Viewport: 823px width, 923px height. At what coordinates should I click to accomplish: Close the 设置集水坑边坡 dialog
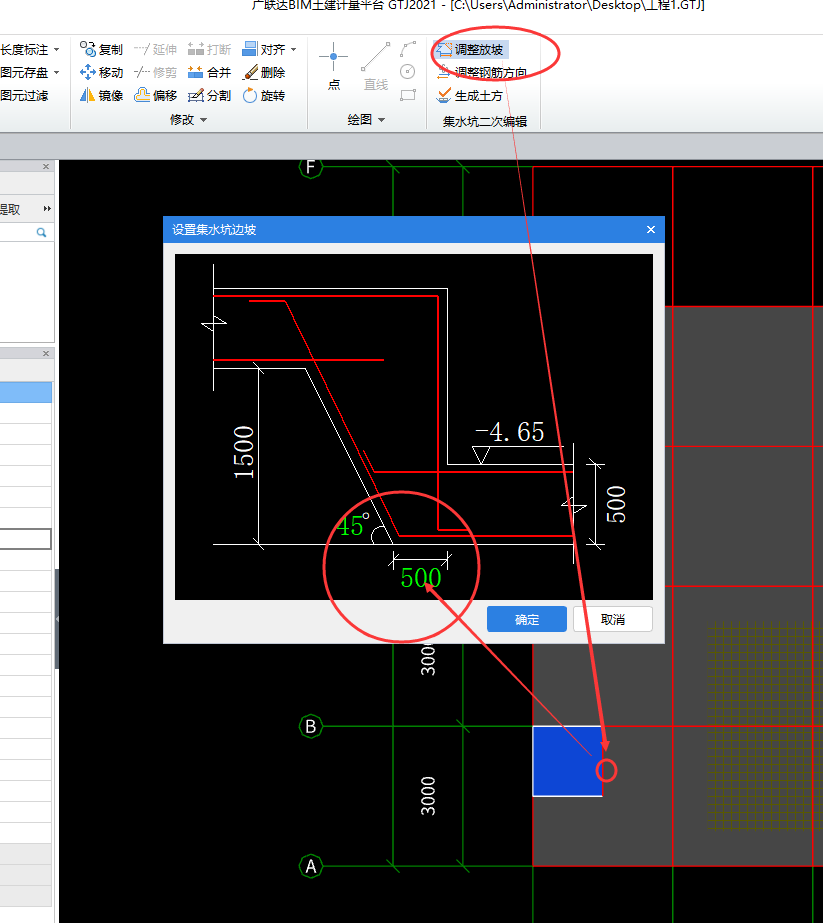click(x=651, y=230)
